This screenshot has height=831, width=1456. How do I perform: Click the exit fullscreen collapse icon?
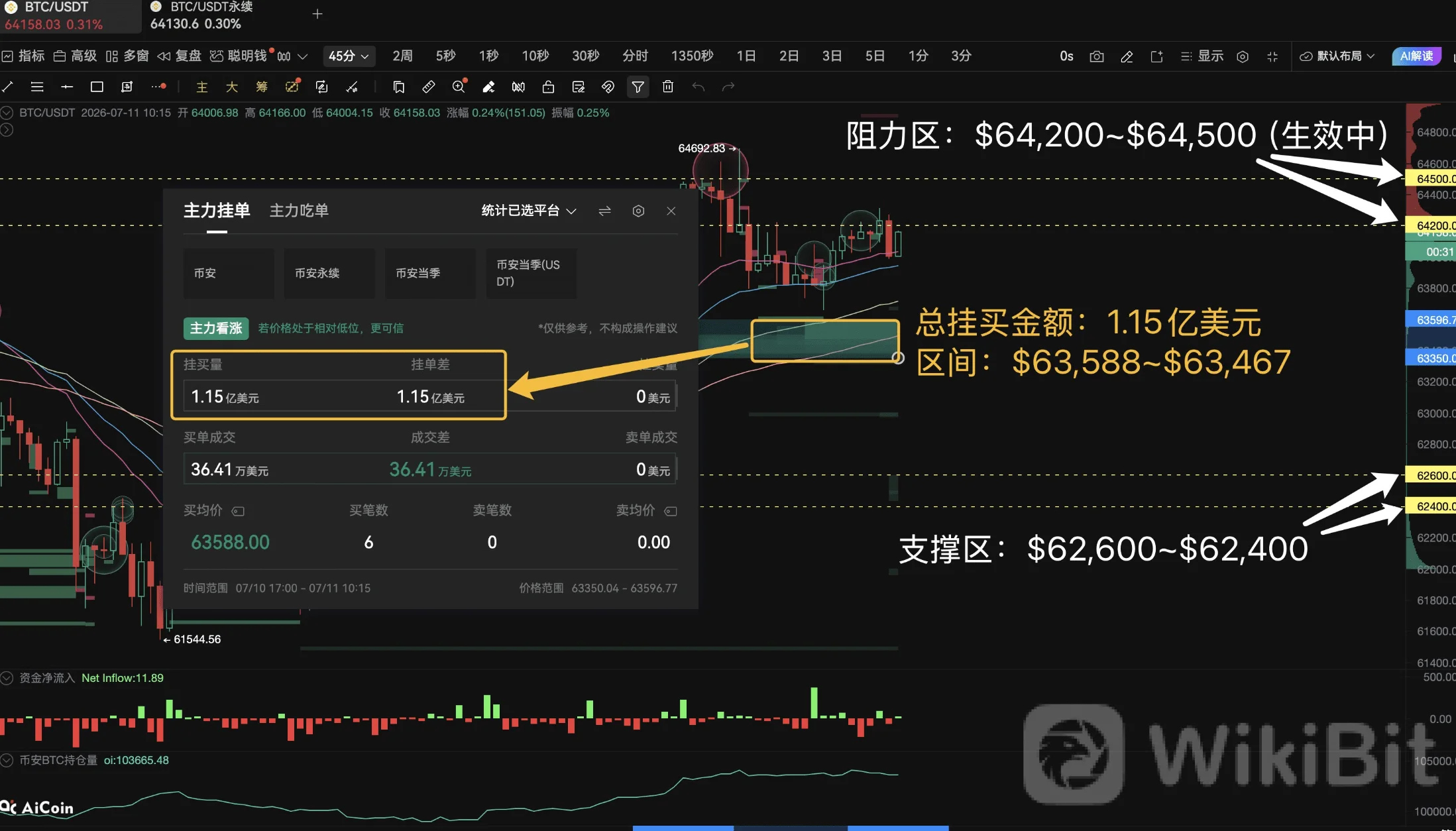[1272, 56]
